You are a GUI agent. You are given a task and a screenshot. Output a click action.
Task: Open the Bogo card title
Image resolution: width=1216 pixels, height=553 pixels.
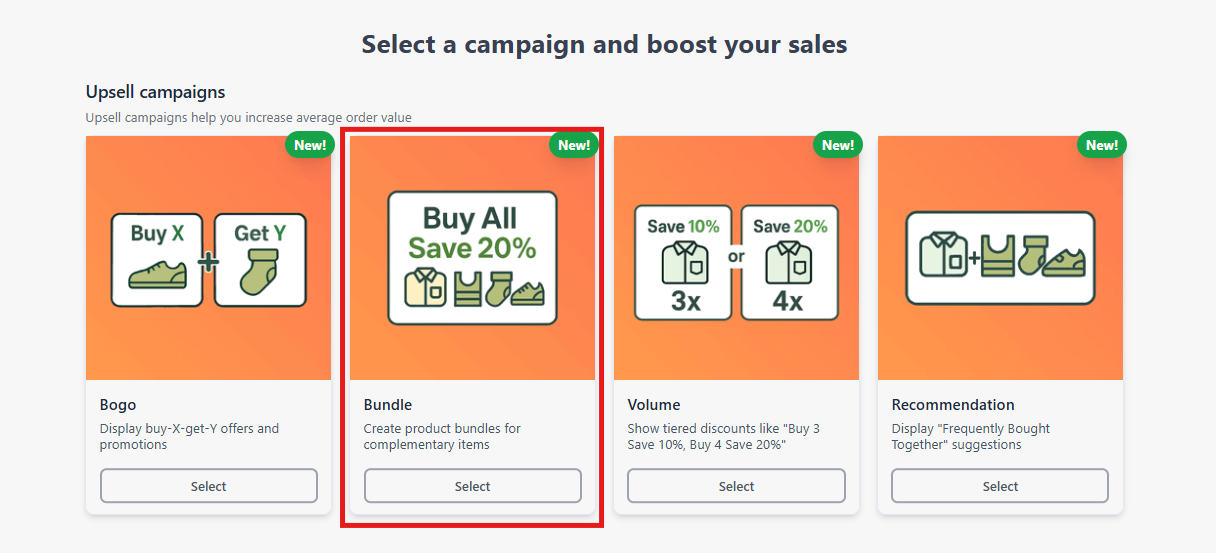(x=118, y=405)
